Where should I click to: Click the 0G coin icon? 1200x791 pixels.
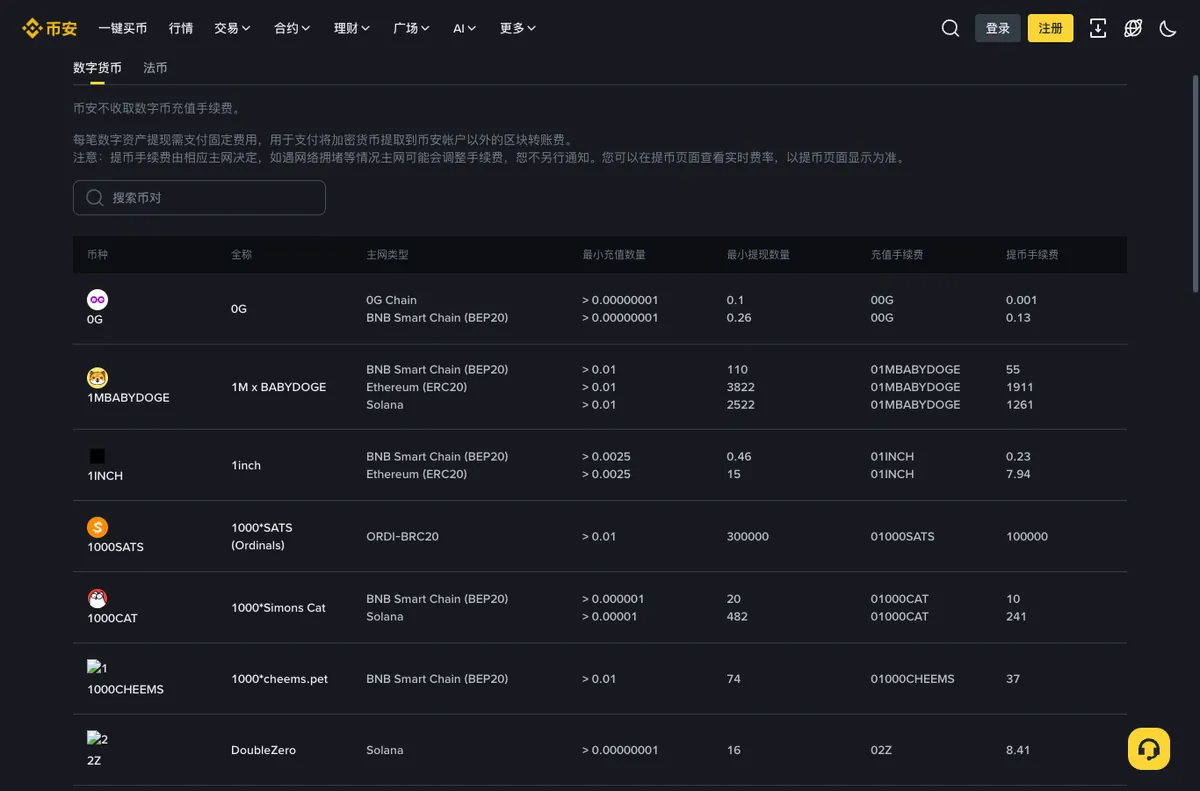click(97, 299)
